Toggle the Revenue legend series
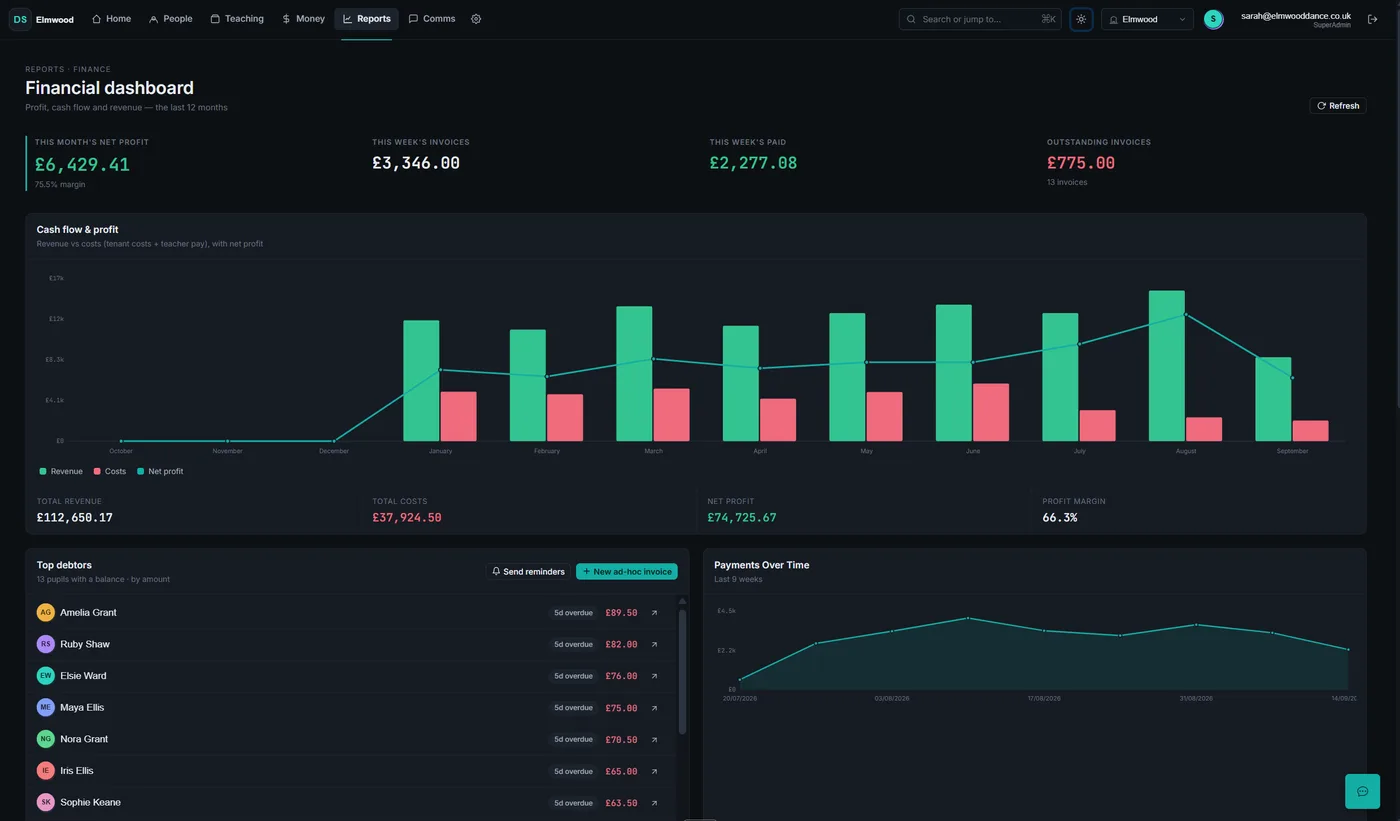1400x821 pixels. 61,471
